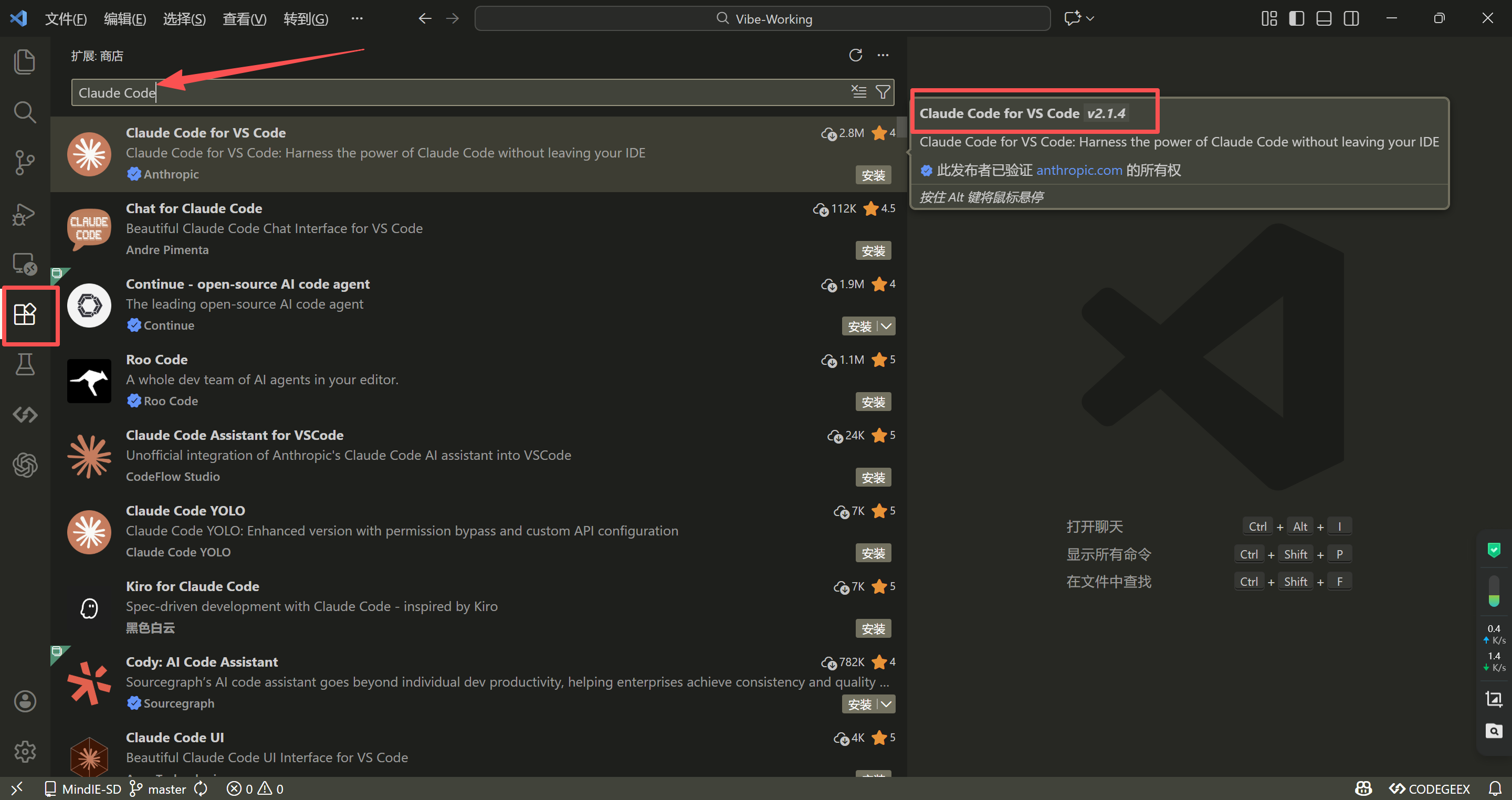Open the 文件(F) menu
This screenshot has height=800, width=1512.
click(x=66, y=19)
